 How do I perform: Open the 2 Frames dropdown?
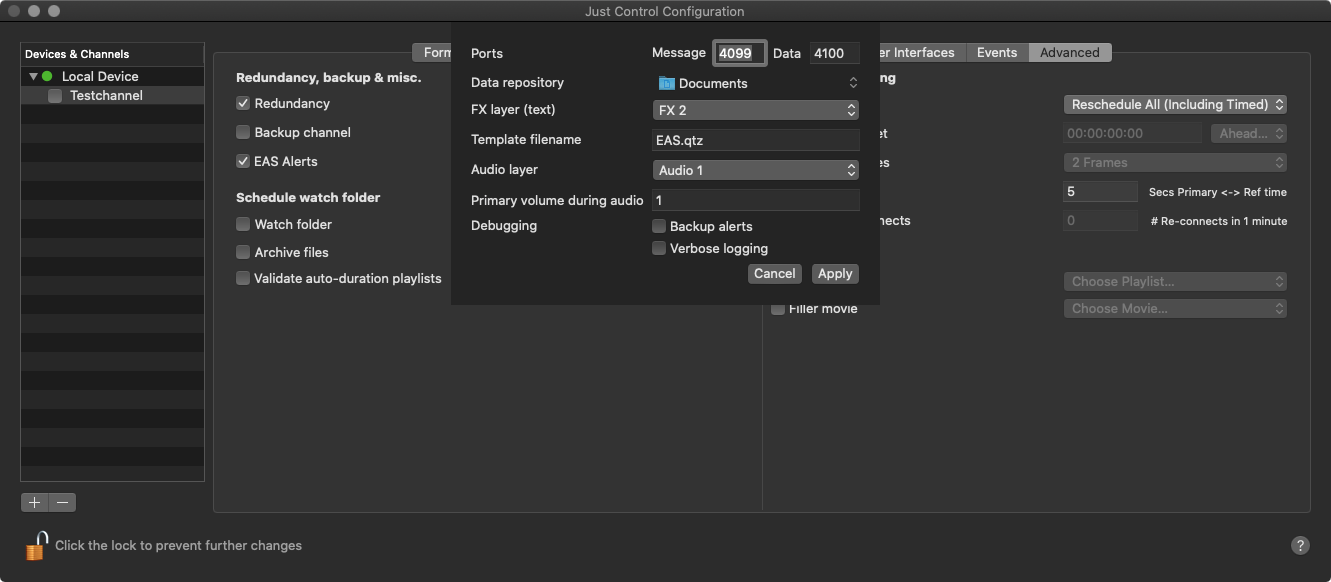[x=1175, y=162]
